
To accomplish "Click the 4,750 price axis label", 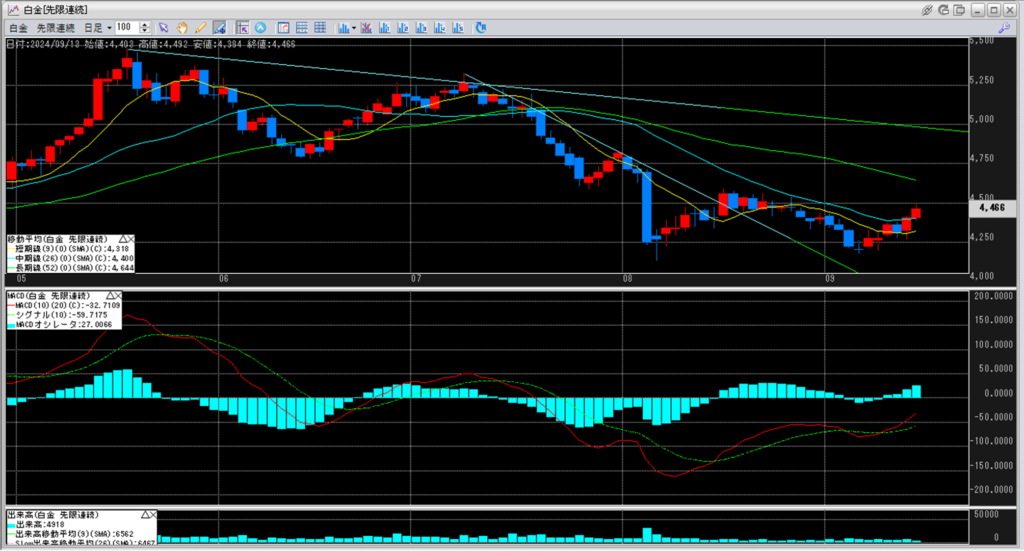I will click(x=982, y=158).
